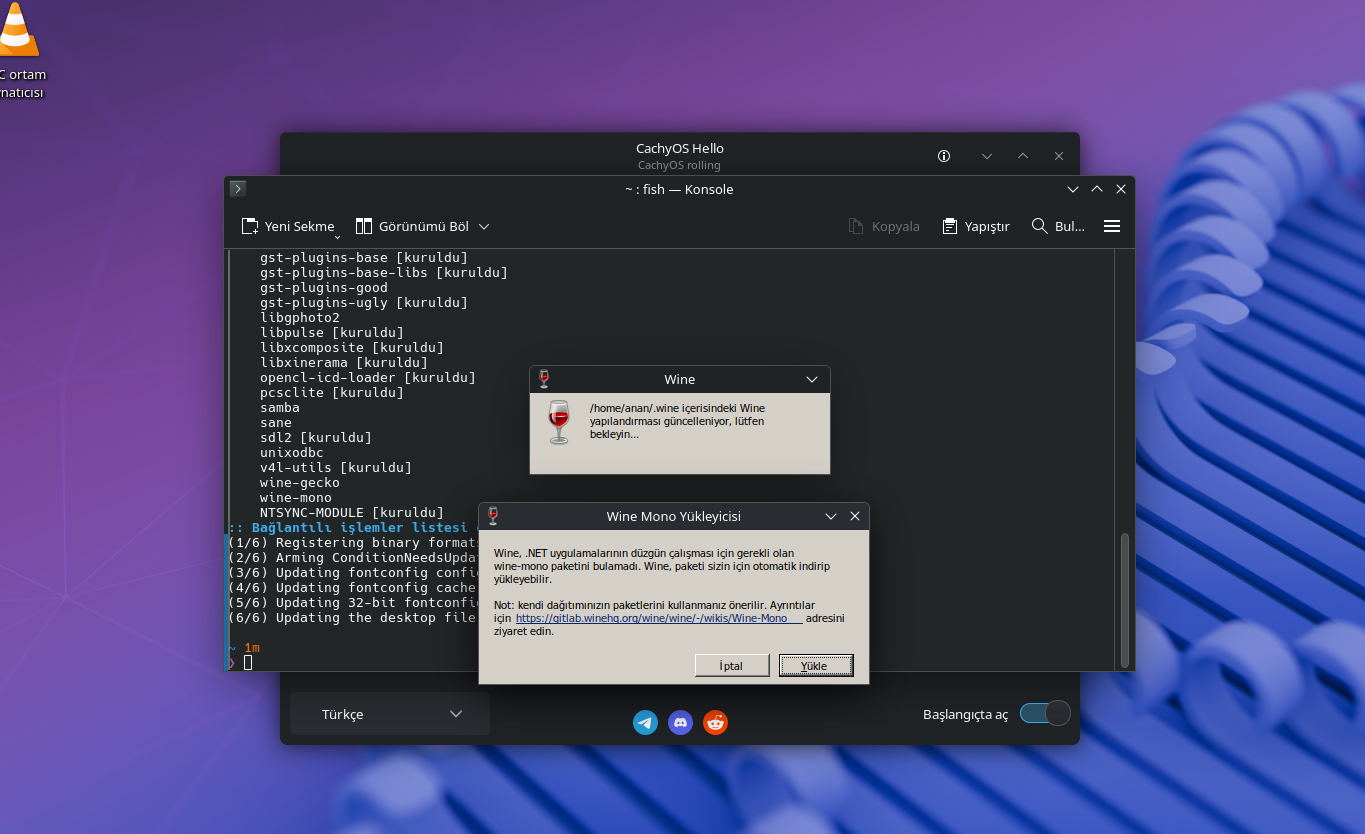Click the gst-plugins-good line in terminal
This screenshot has width=1365, height=834.
pyautogui.click(x=324, y=288)
